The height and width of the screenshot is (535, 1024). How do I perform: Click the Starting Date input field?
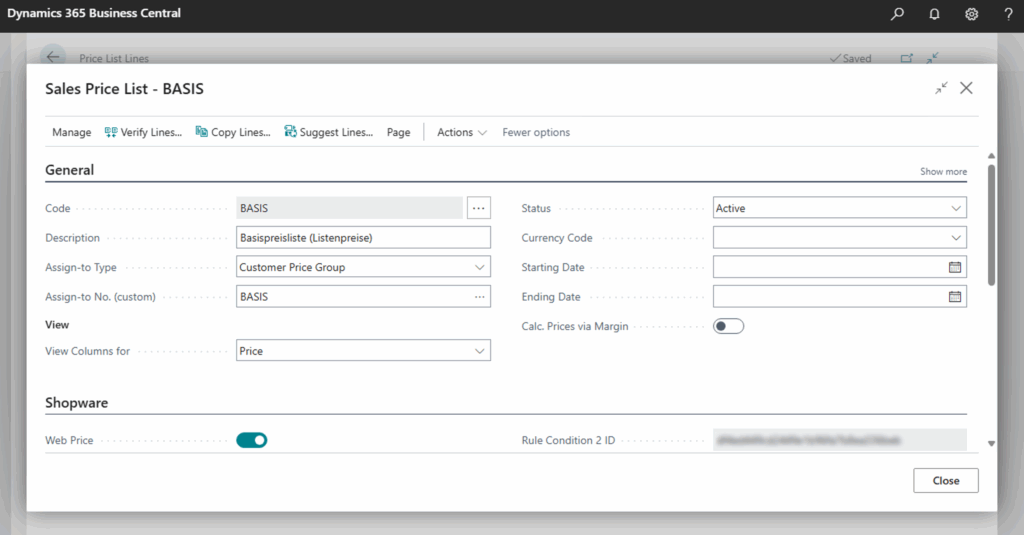(840, 267)
